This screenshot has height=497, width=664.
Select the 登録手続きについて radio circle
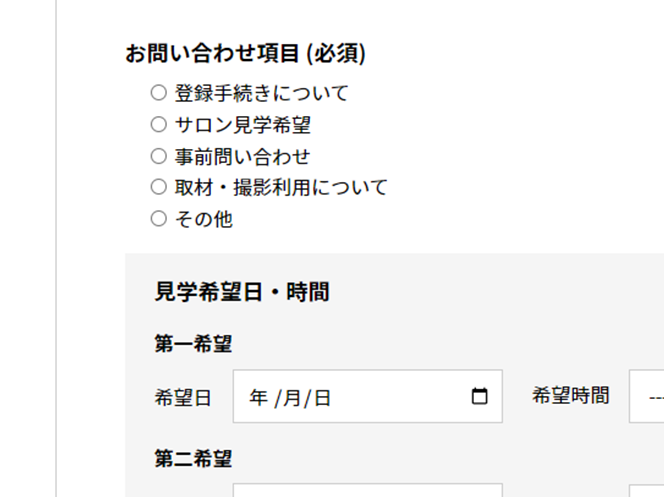pyautogui.click(x=158, y=93)
